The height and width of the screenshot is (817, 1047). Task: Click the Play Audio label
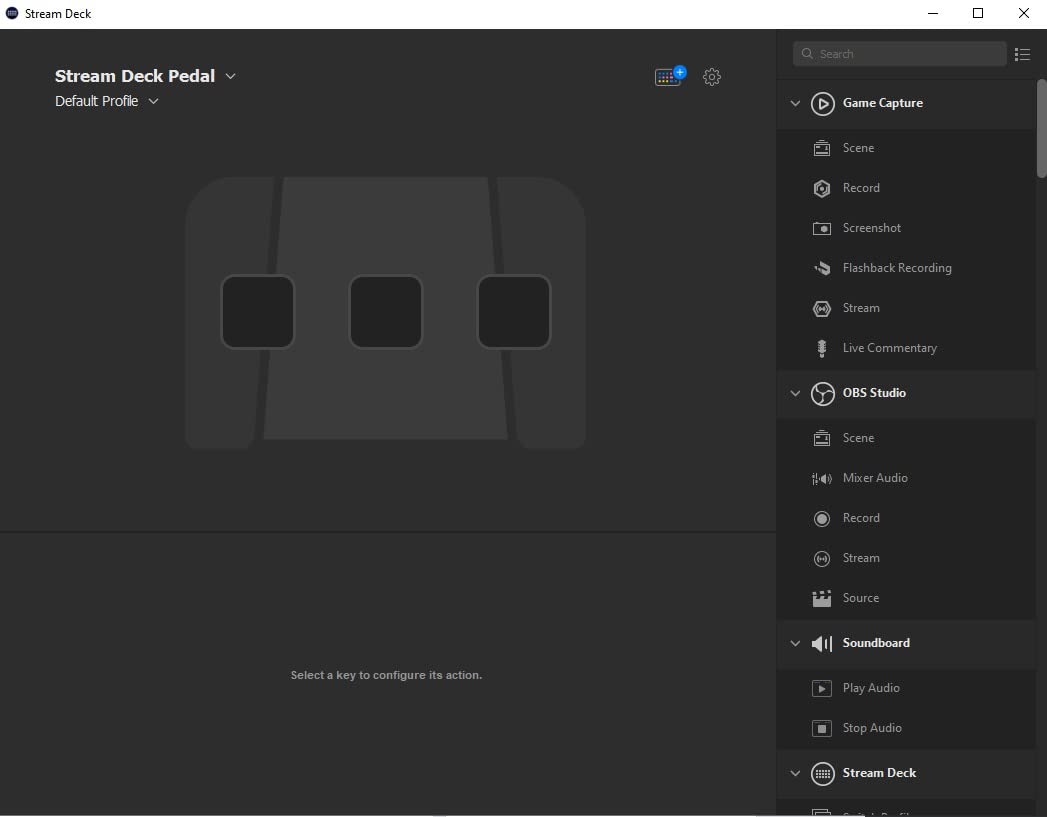point(871,688)
